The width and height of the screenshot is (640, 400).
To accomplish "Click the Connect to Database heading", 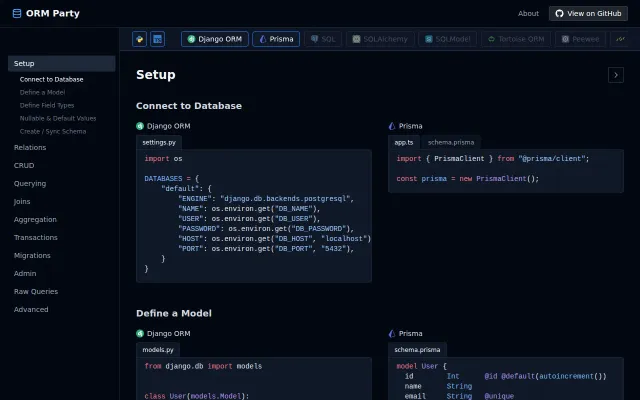I will click(x=189, y=106).
